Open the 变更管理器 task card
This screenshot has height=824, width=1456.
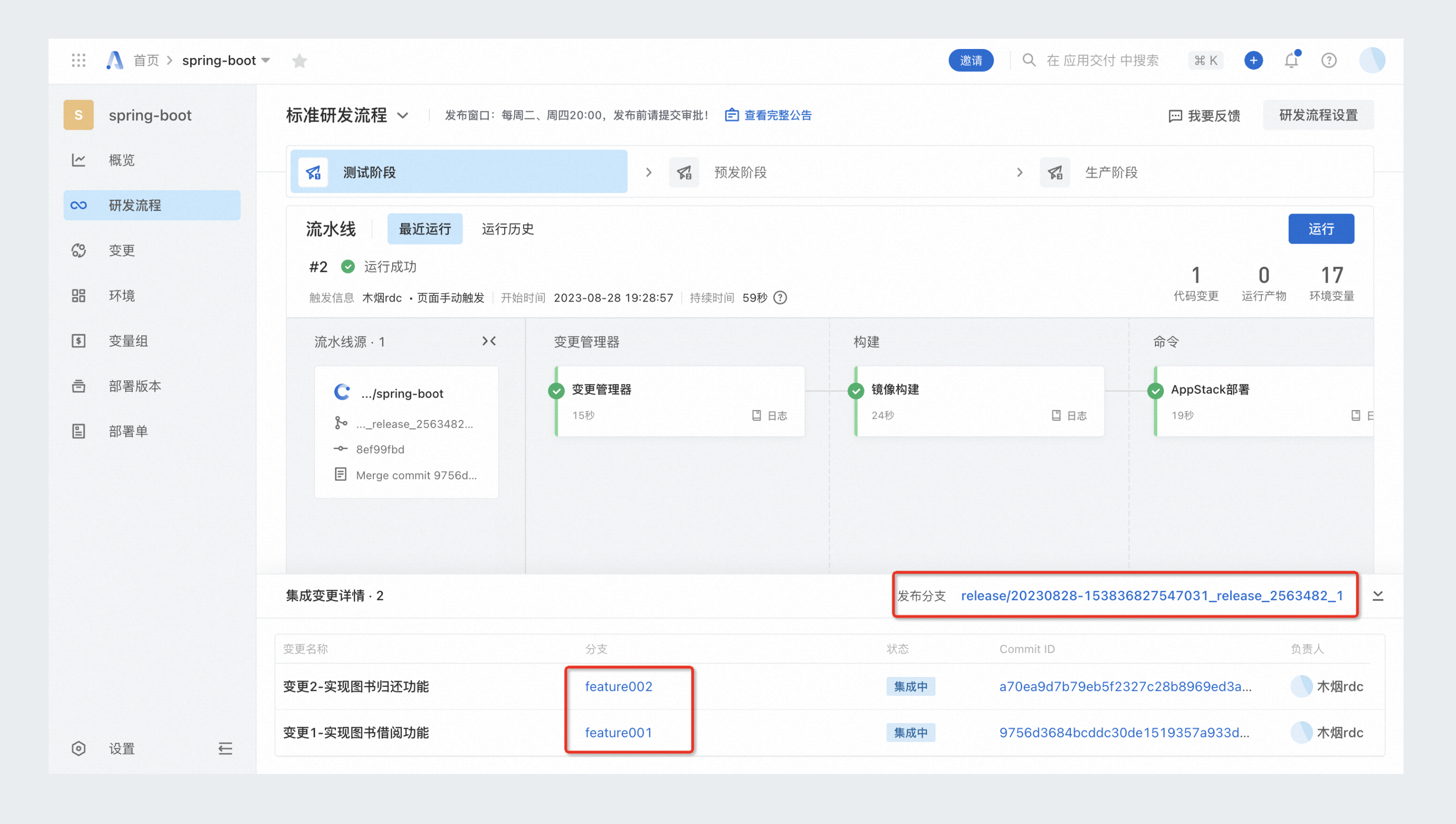(x=679, y=401)
